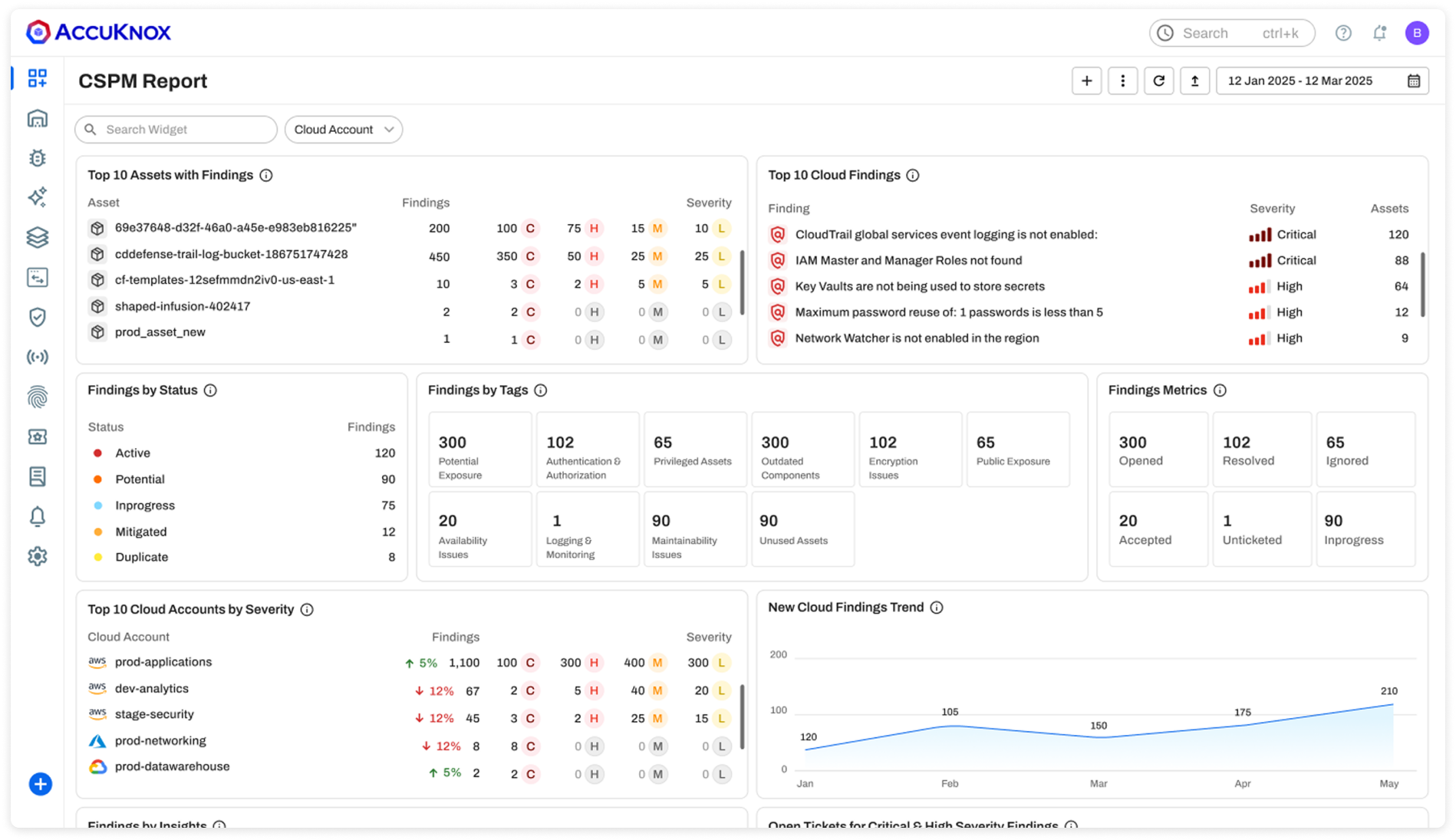Click the Active status row in Findings by Status

[x=132, y=453]
